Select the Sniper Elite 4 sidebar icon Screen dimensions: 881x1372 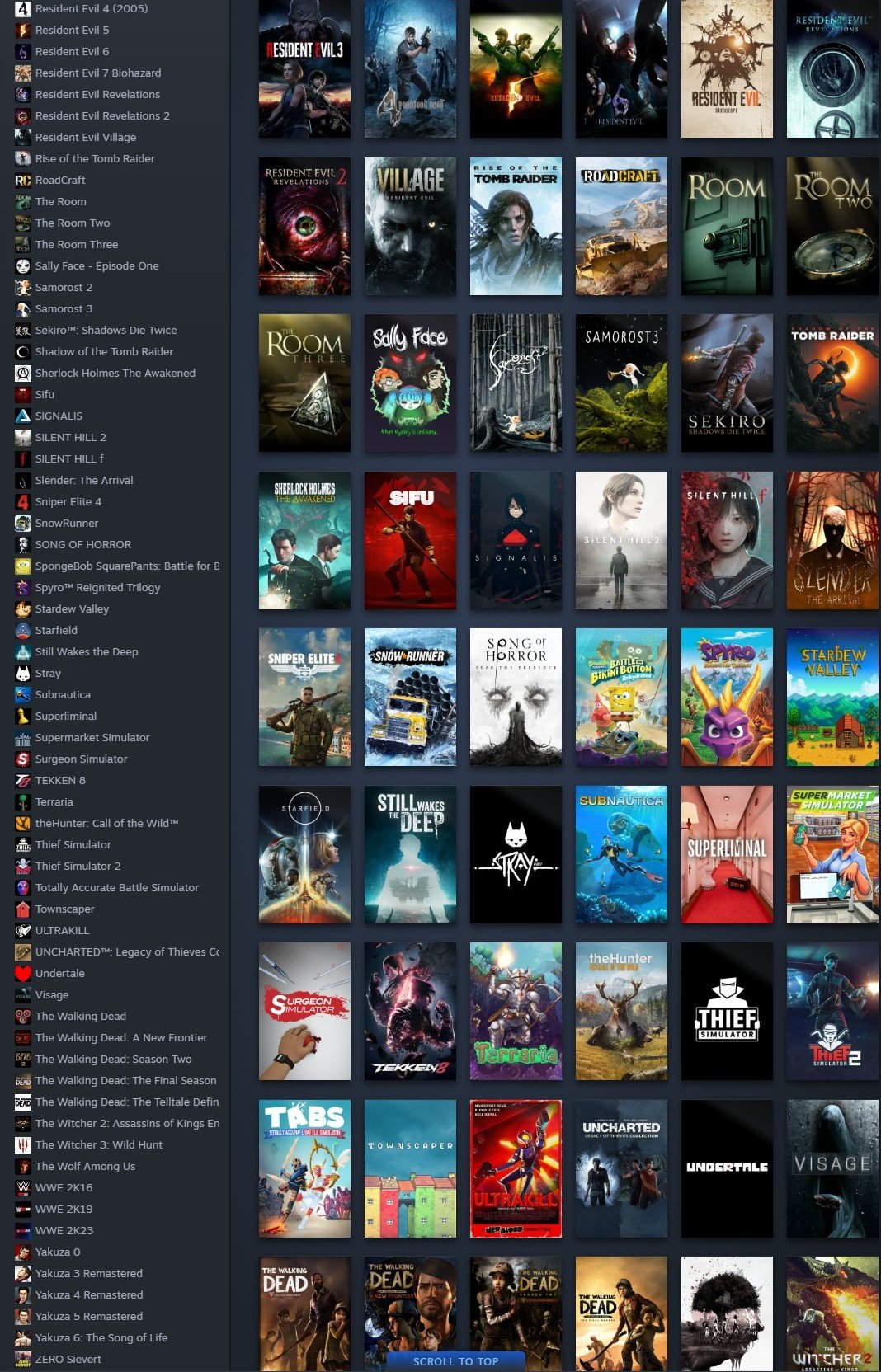23,502
